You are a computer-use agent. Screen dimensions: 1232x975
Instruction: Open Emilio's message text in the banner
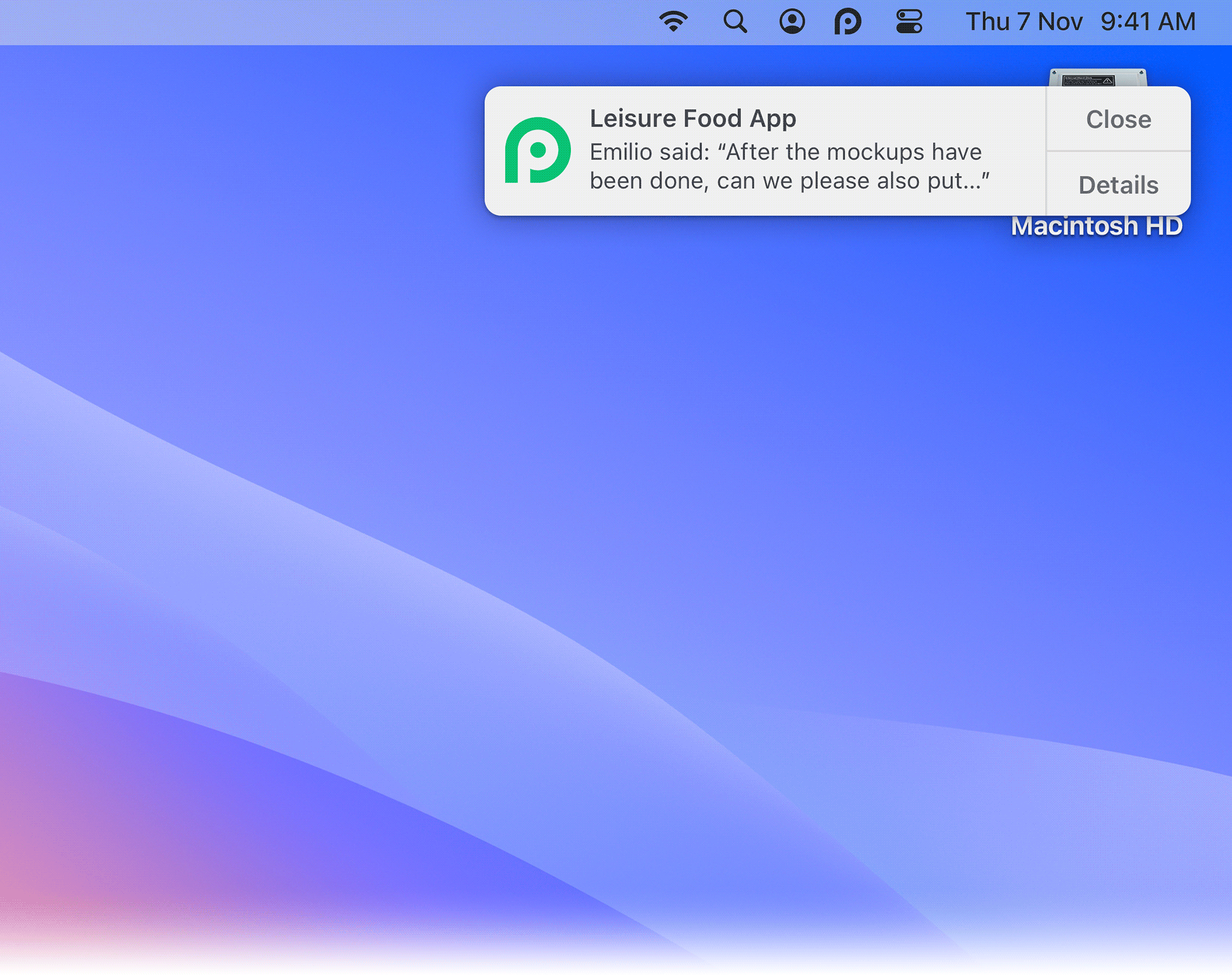click(x=788, y=167)
